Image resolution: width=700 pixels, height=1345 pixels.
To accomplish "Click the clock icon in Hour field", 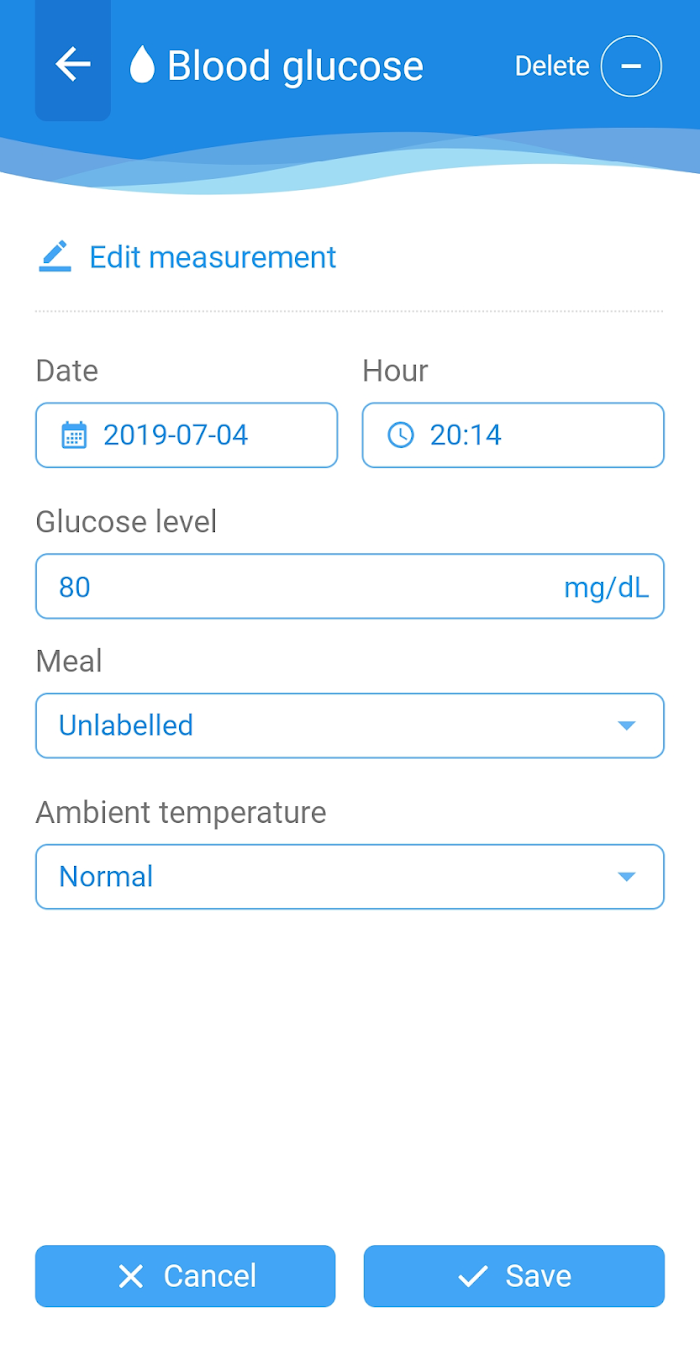I will click(400, 435).
